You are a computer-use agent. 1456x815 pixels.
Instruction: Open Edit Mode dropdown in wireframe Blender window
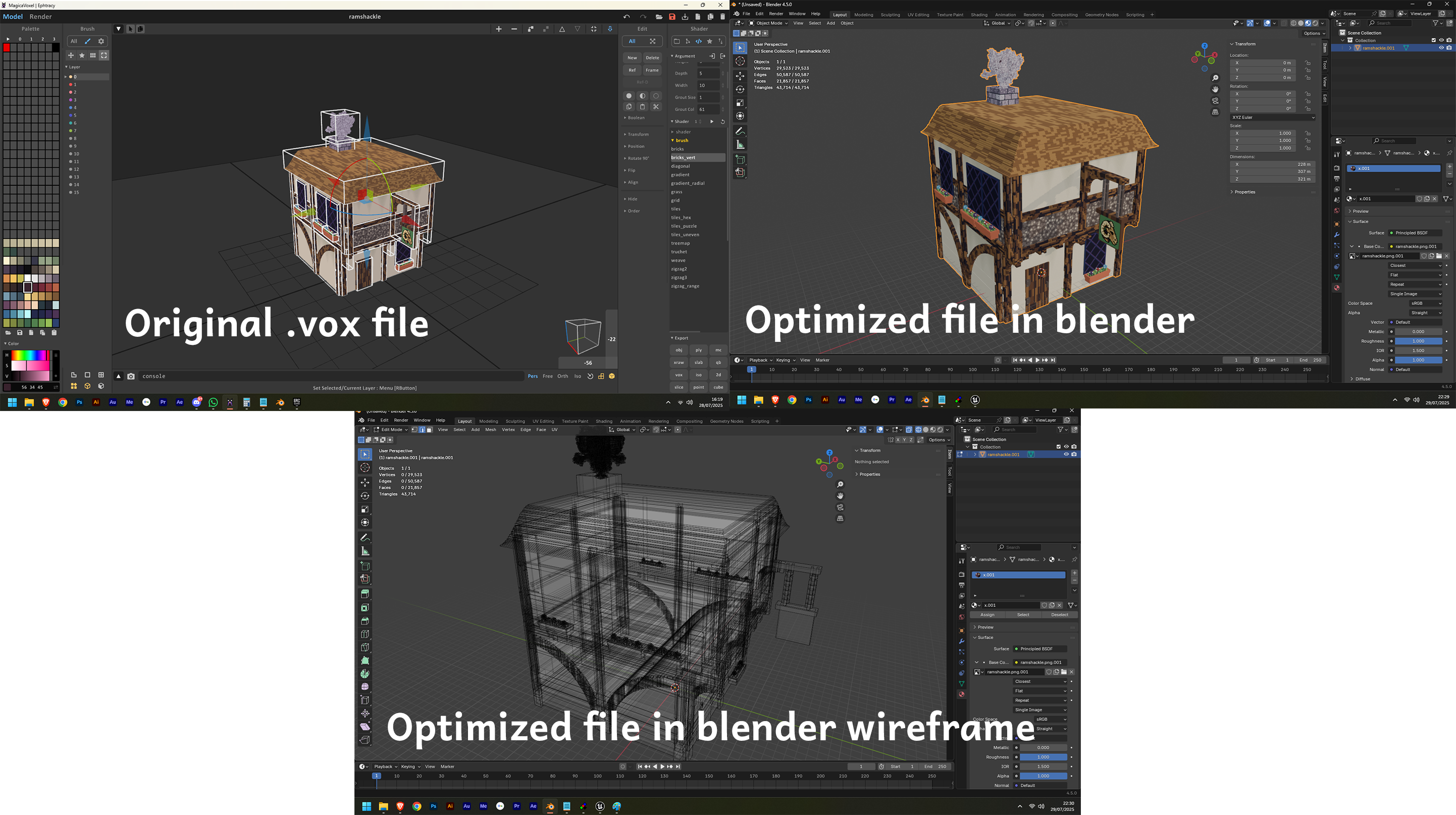391,430
